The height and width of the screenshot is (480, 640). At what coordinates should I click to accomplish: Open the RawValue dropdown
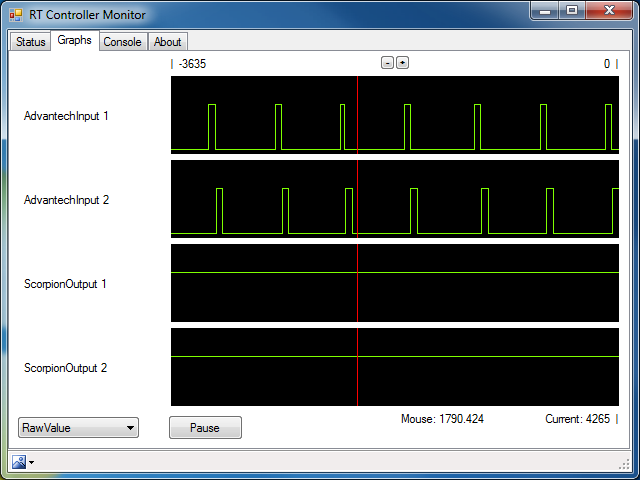point(78,428)
